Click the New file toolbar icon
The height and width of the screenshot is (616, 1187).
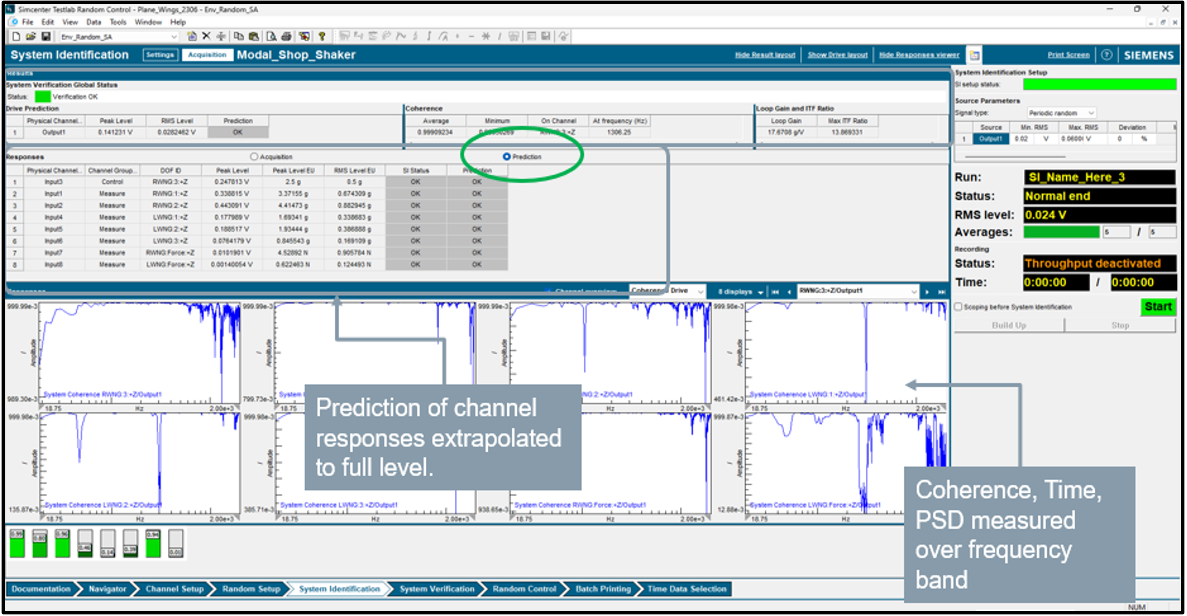16,36
